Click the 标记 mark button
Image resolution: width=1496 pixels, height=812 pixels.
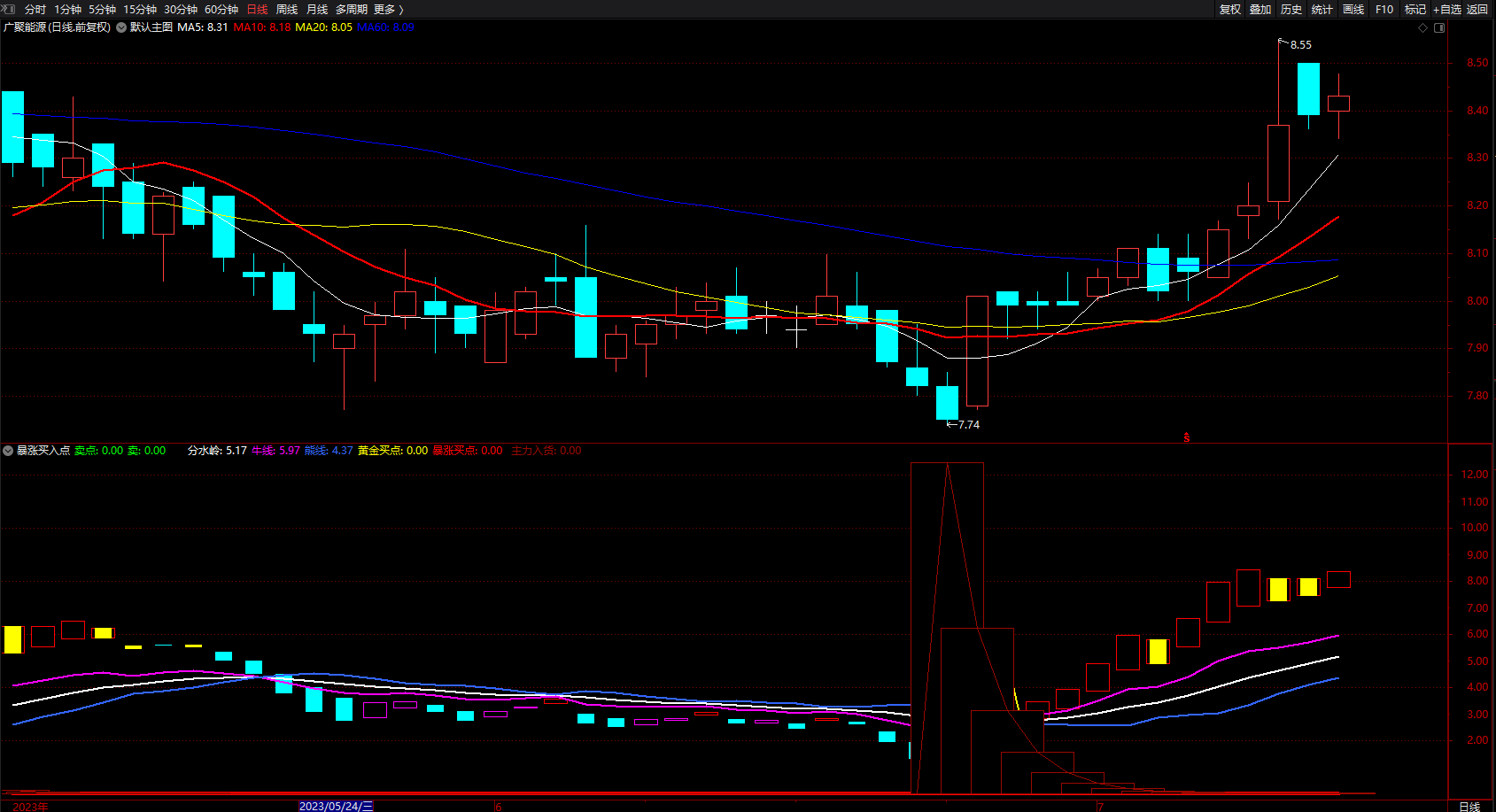(x=1415, y=9)
